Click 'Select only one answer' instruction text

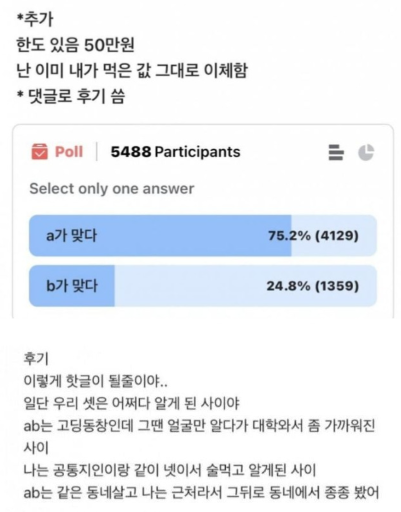coord(112,189)
